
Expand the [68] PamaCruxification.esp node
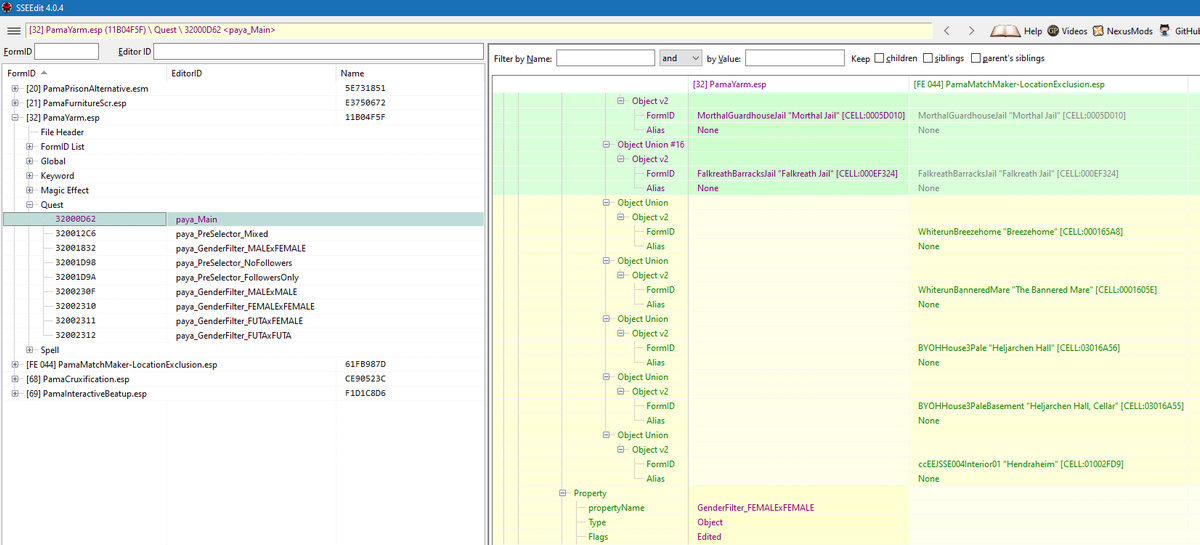15,379
